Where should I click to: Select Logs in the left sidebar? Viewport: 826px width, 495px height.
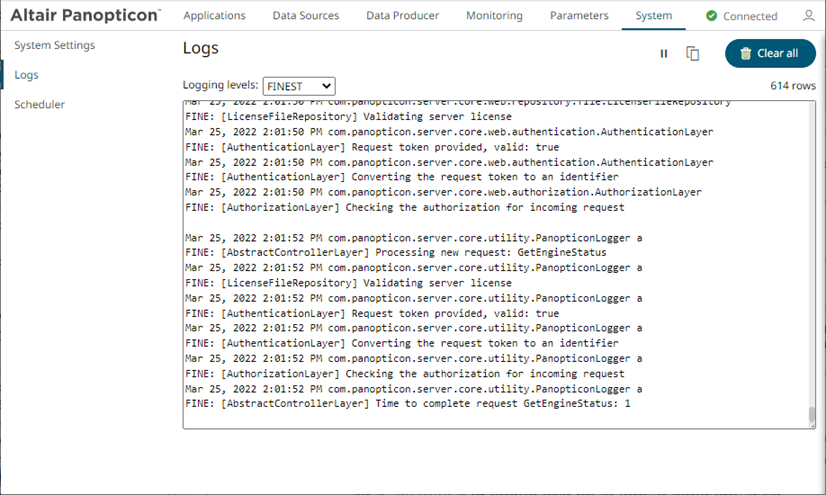27,75
